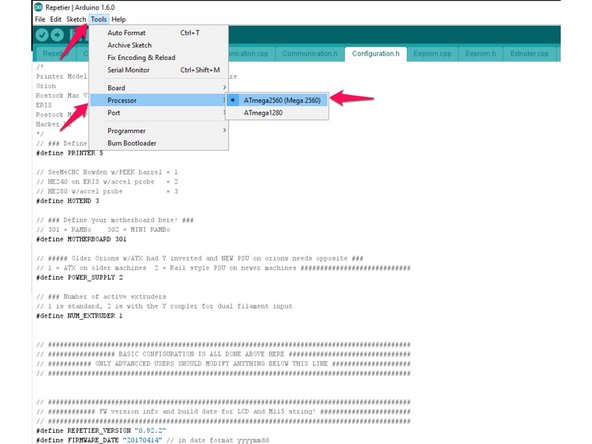This screenshot has height=444, width=592.
Task: Choose Burn Bootloader
Action: tap(159, 143)
